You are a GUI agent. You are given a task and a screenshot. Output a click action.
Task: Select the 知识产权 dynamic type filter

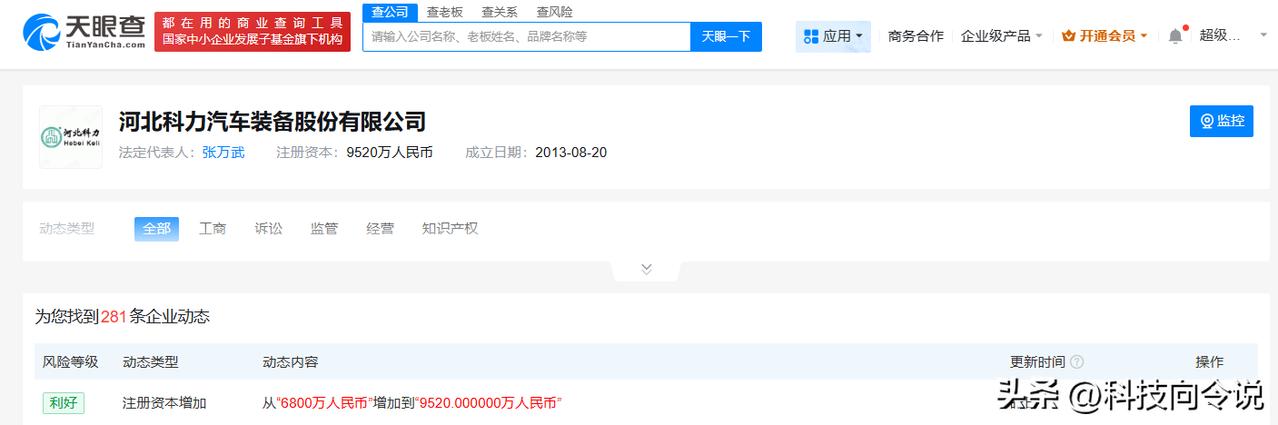[450, 228]
